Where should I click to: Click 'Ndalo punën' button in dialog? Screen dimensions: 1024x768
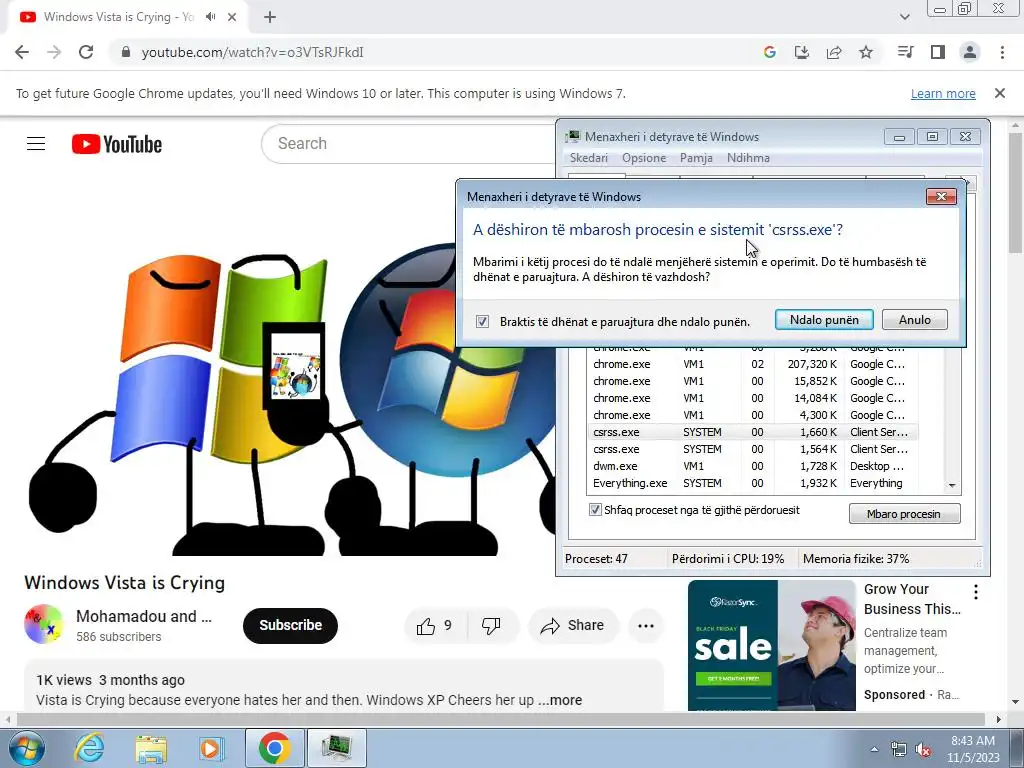(824, 320)
